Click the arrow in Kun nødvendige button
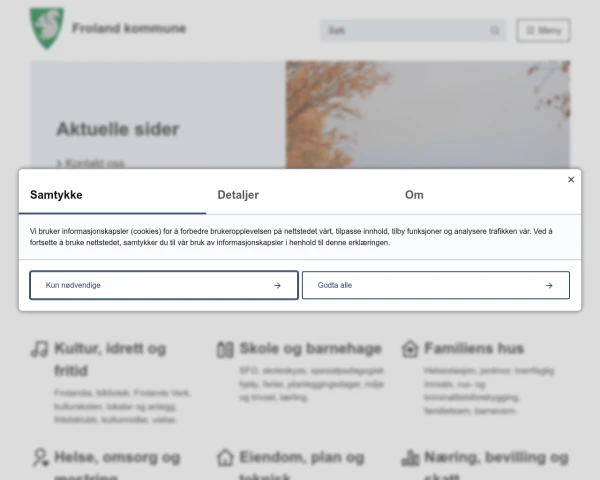This screenshot has width=600, height=480. click(277, 286)
